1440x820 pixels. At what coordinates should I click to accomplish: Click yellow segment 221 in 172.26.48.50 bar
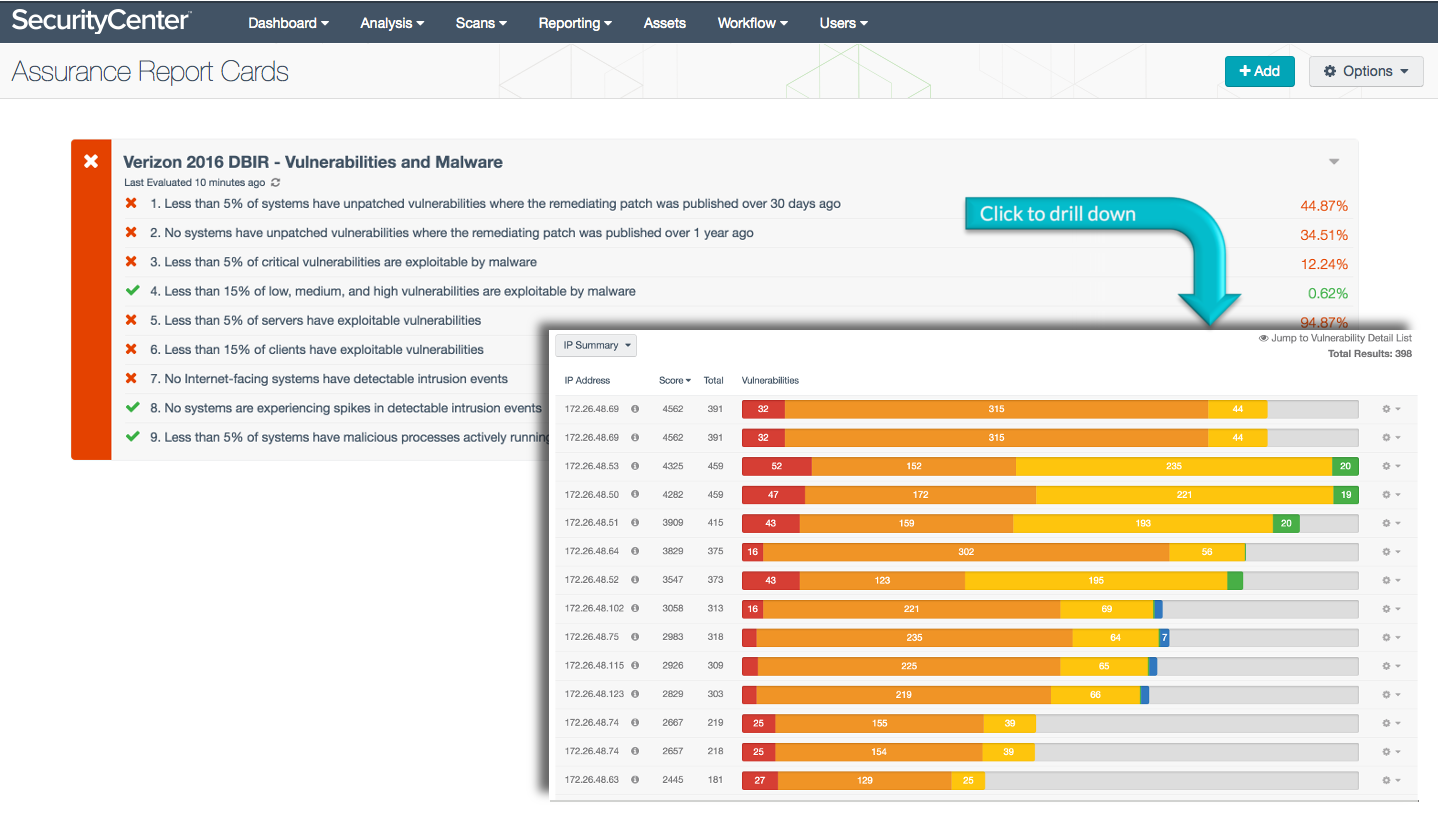(x=1184, y=494)
